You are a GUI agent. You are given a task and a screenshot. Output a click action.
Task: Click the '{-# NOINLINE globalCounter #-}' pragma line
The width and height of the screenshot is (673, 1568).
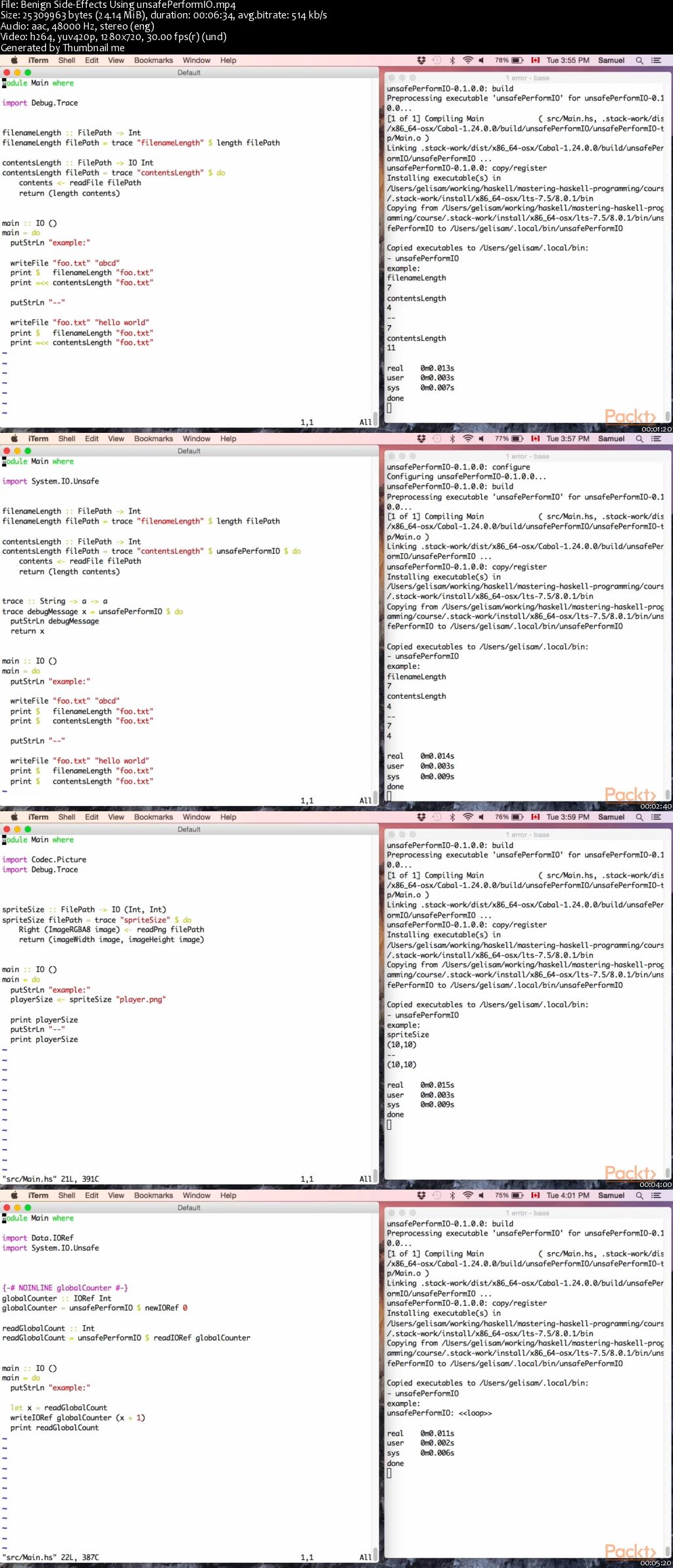[x=65, y=1288]
